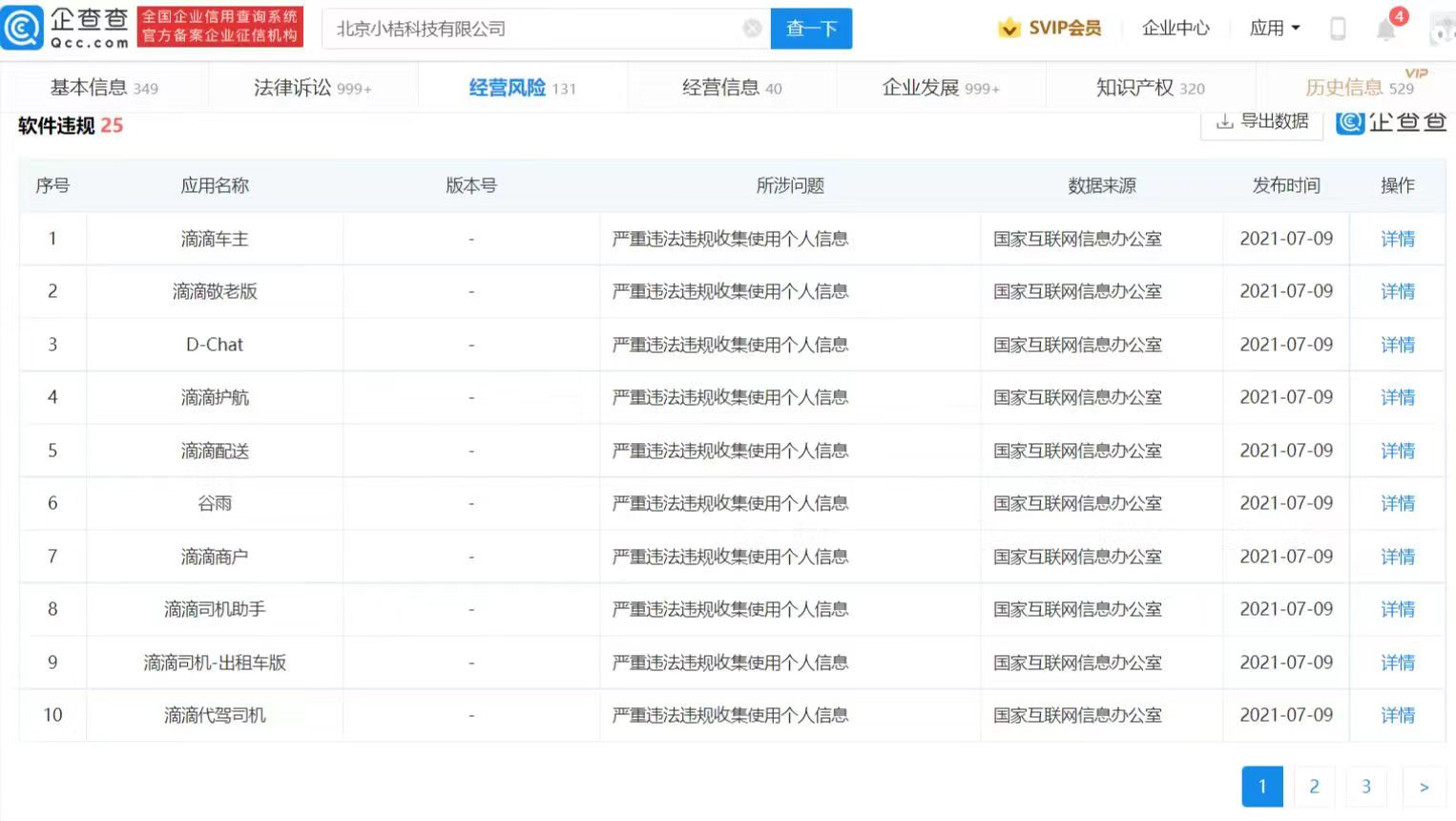Switch to 基本信息 tab
This screenshot has width=1456, height=821.
coord(104,88)
